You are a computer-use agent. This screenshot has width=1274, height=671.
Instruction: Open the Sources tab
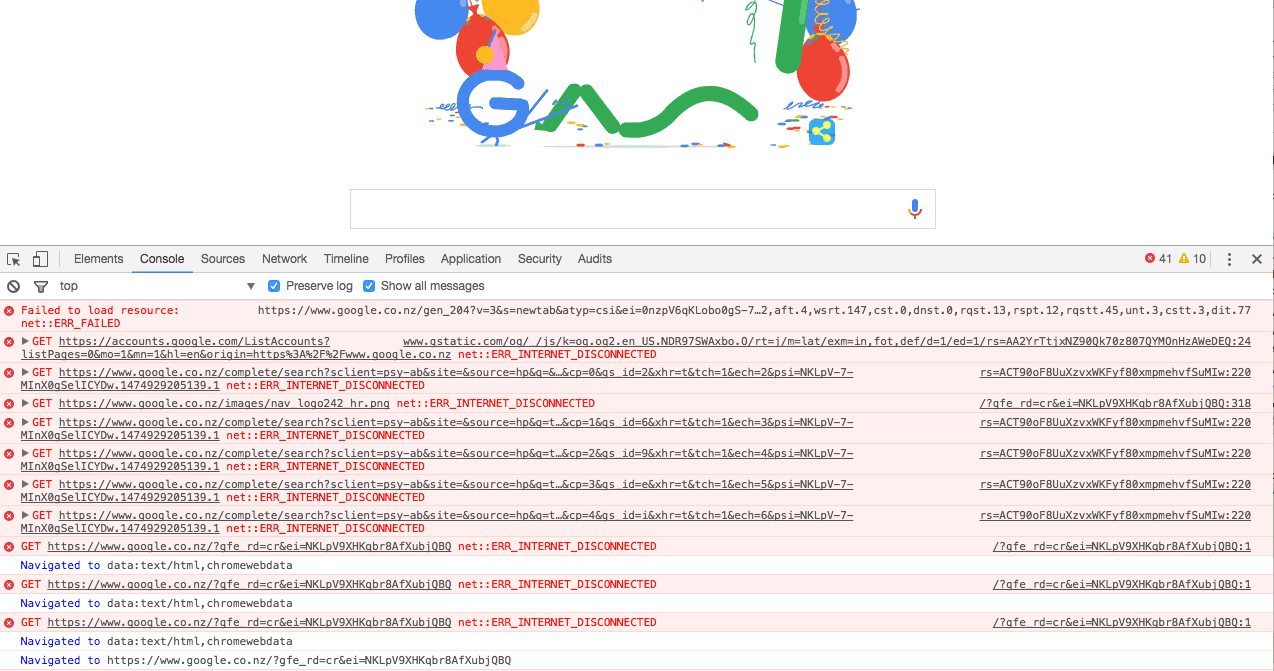pos(223,259)
